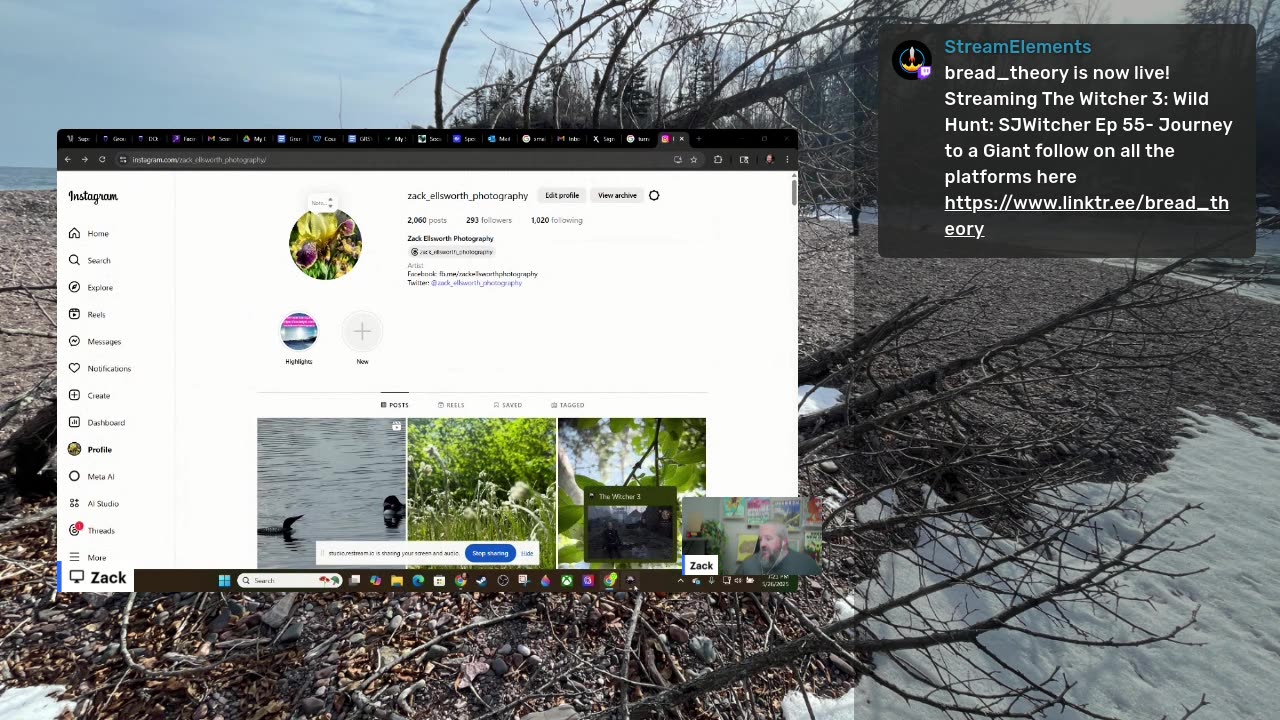Image resolution: width=1280 pixels, height=720 pixels.
Task: Click the browser back arrow
Action: click(x=67, y=160)
